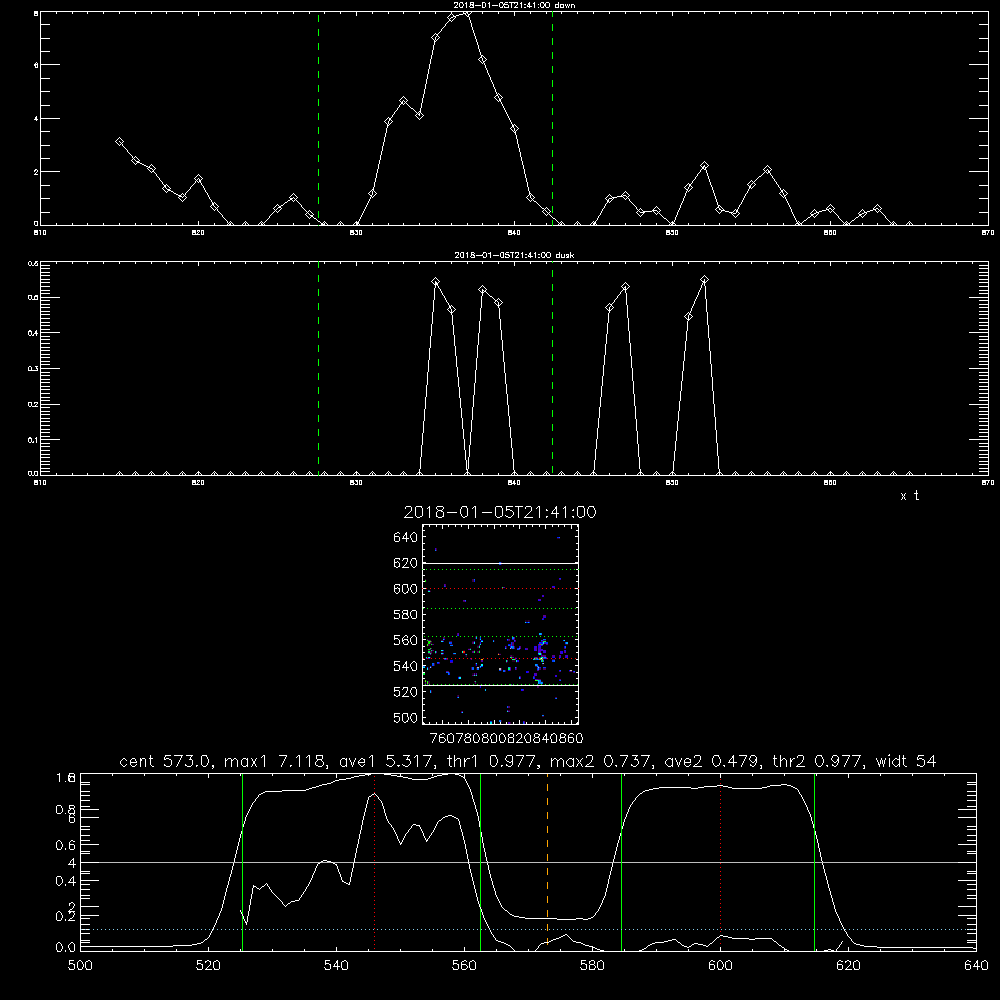Click the green solid line near 615 in bottom plot
The image size is (1000, 1000).
(x=814, y=861)
